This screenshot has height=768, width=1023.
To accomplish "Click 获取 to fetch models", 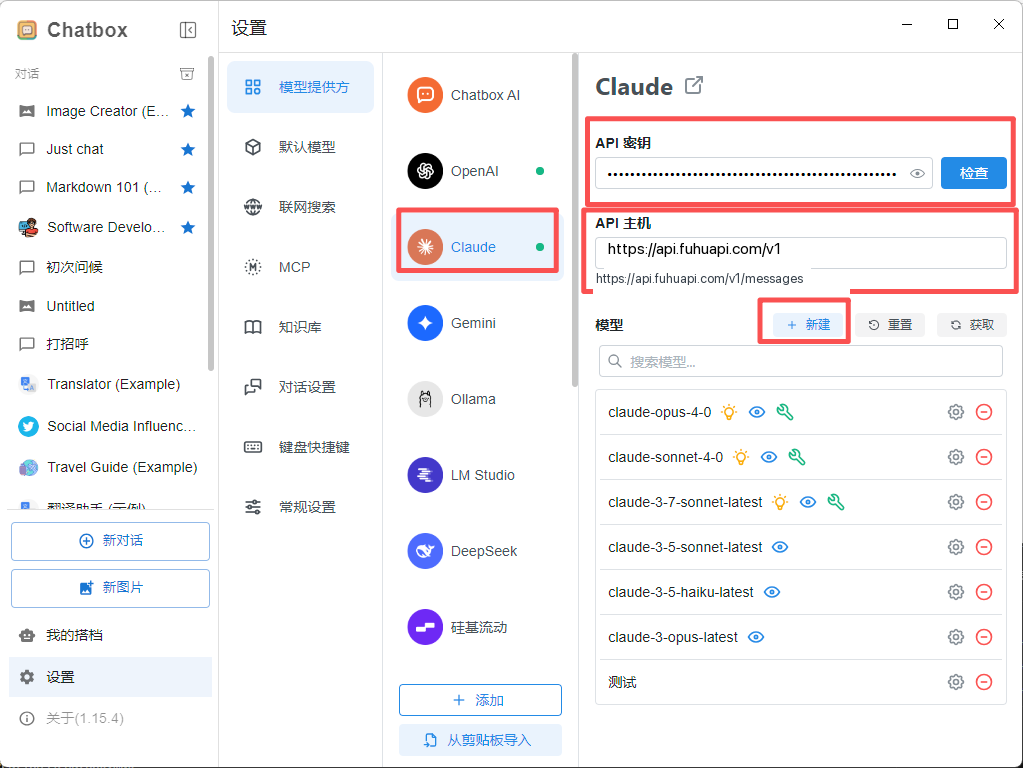I will pyautogui.click(x=972, y=325).
